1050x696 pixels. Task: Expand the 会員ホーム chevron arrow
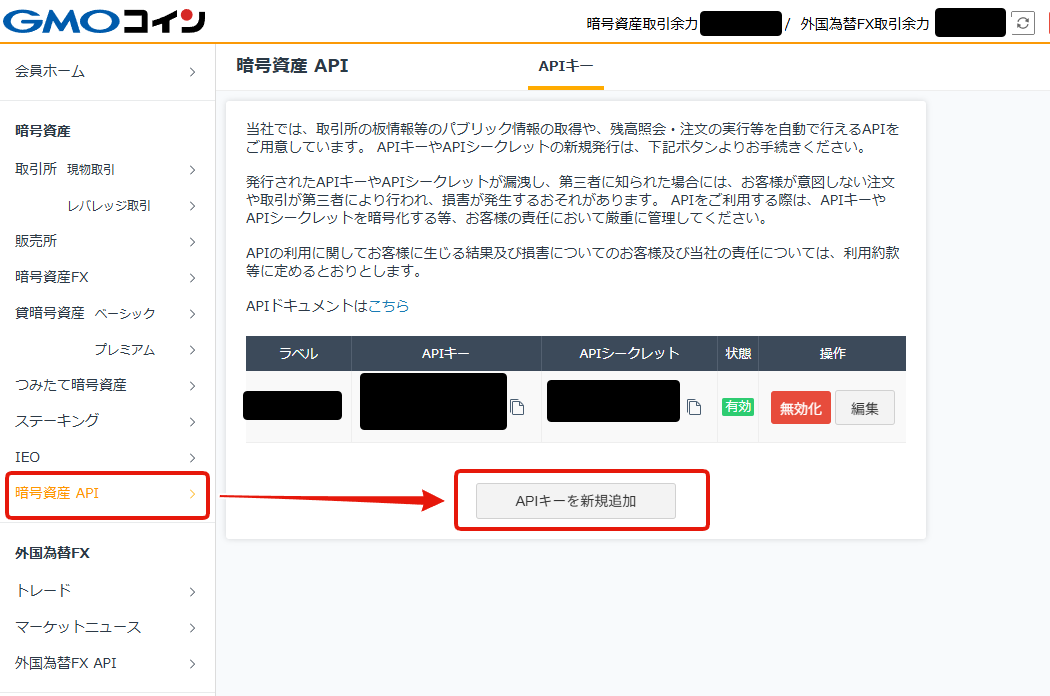coord(192,72)
